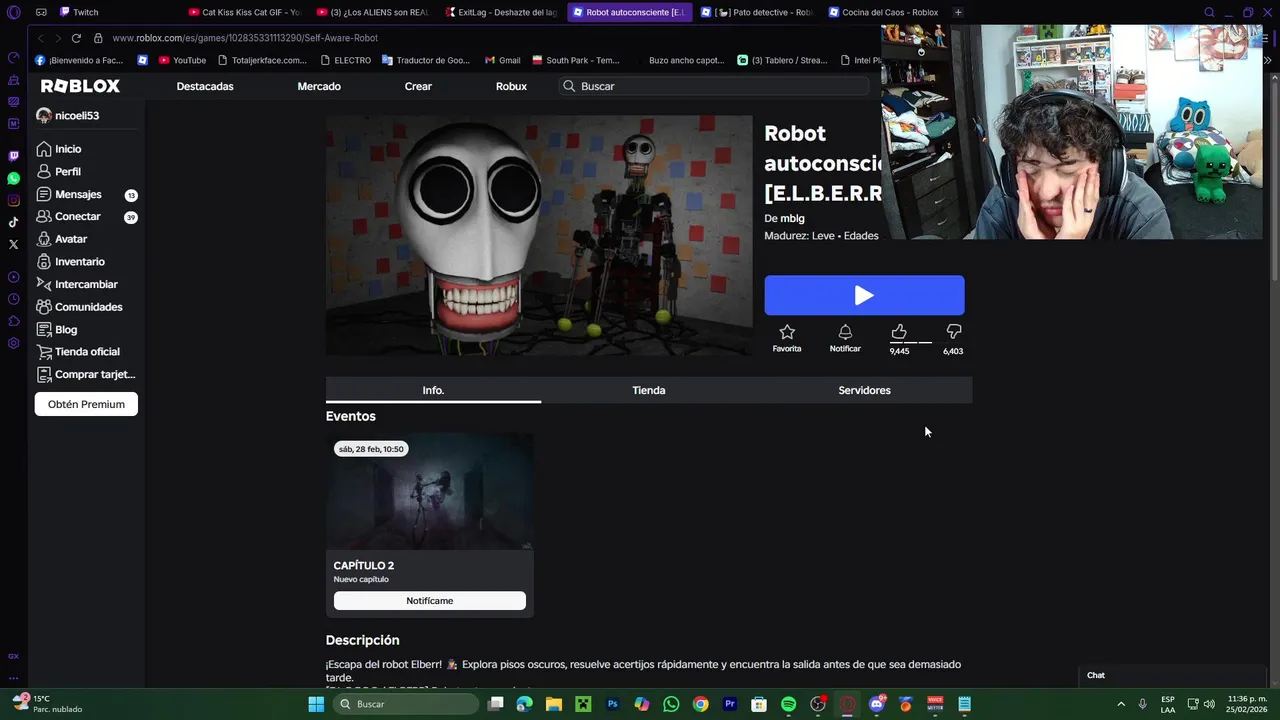Screen dimensions: 1280x720
Task: Add game to favorites with star icon
Action: coord(787,332)
